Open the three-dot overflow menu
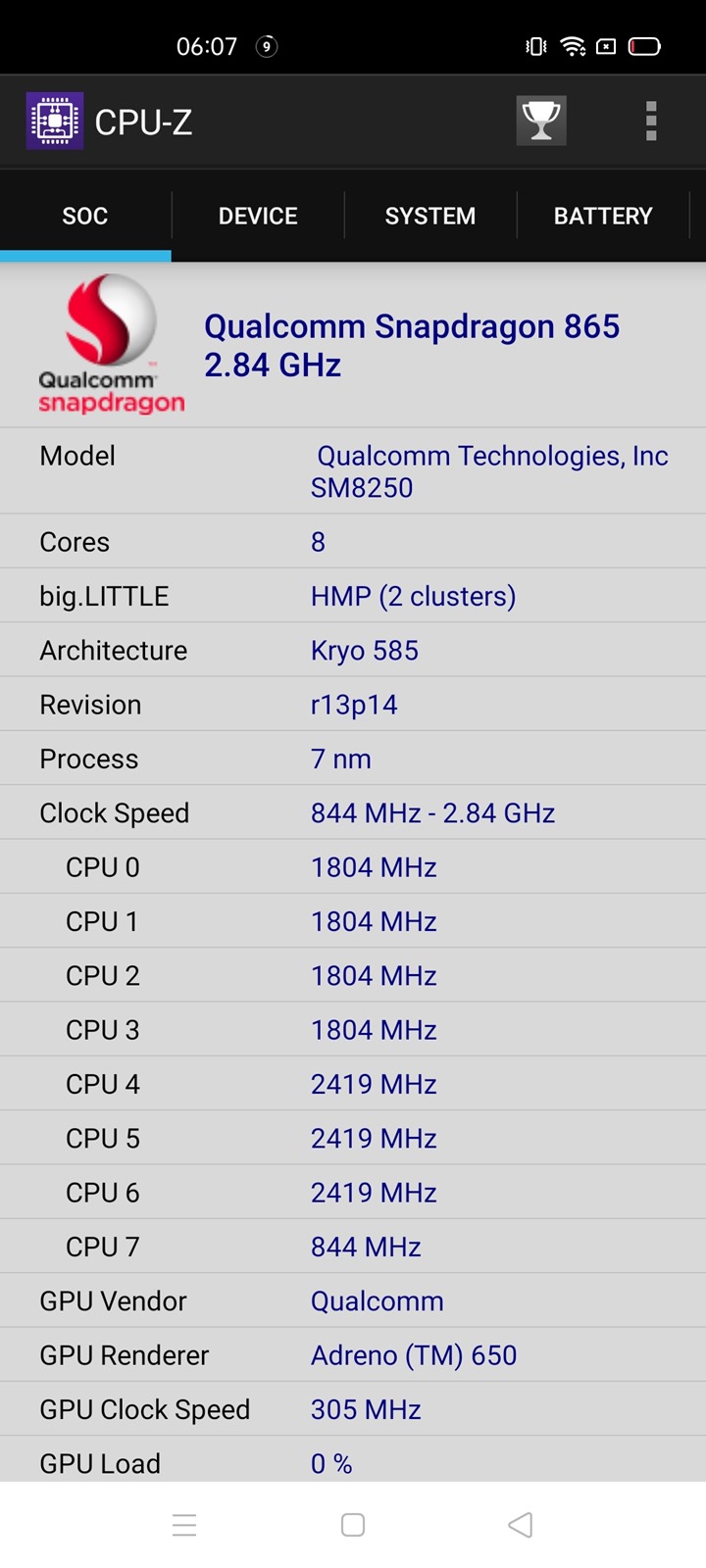The image size is (706, 1568). (650, 122)
